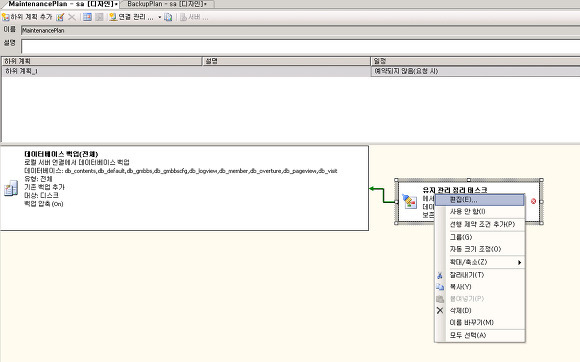The width and height of the screenshot is (580, 362).
Task: Click the grayed remove schedule icon
Action: [x=99, y=17]
